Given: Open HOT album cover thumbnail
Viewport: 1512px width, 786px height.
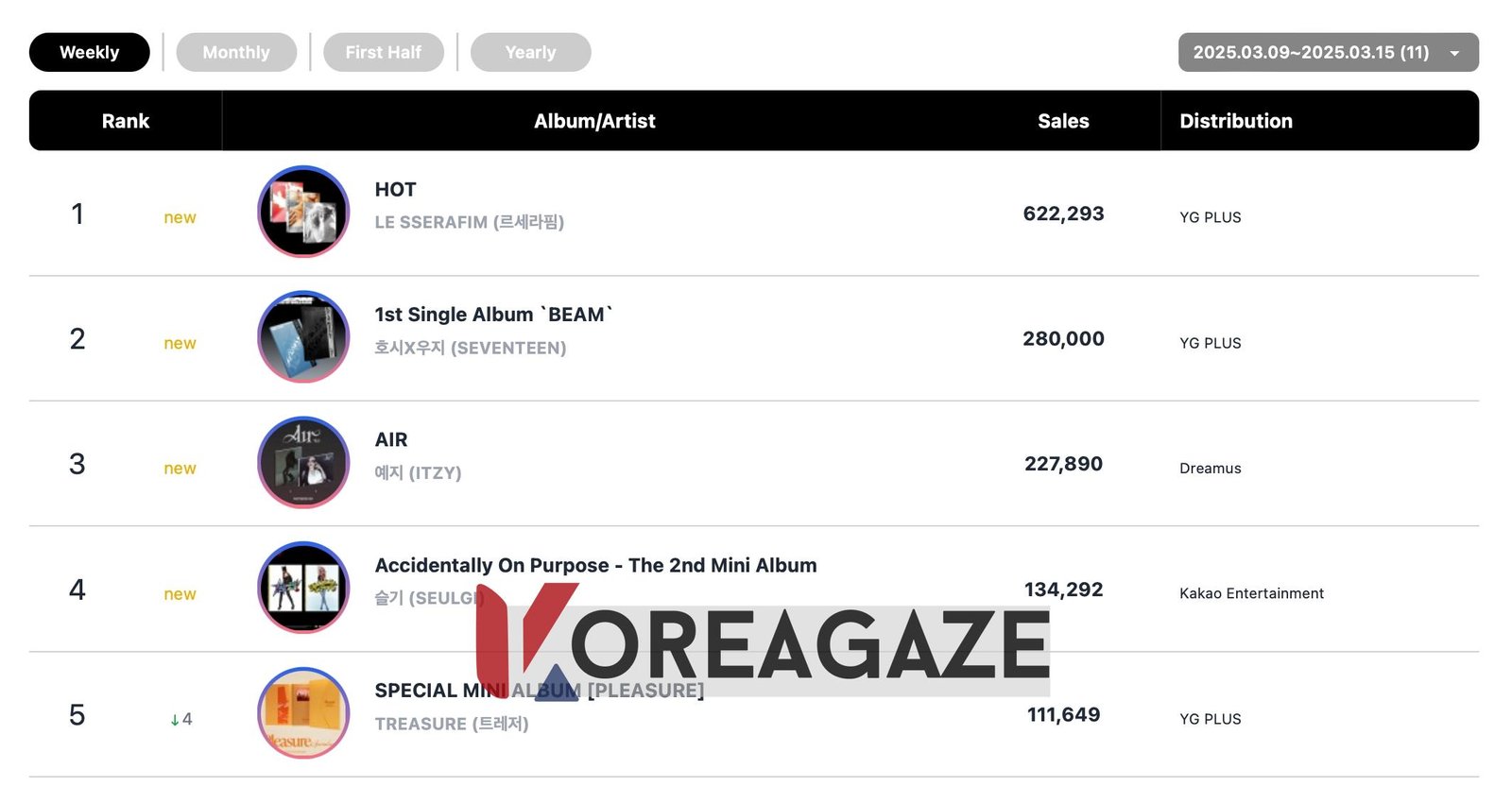Looking at the screenshot, I should tap(303, 212).
